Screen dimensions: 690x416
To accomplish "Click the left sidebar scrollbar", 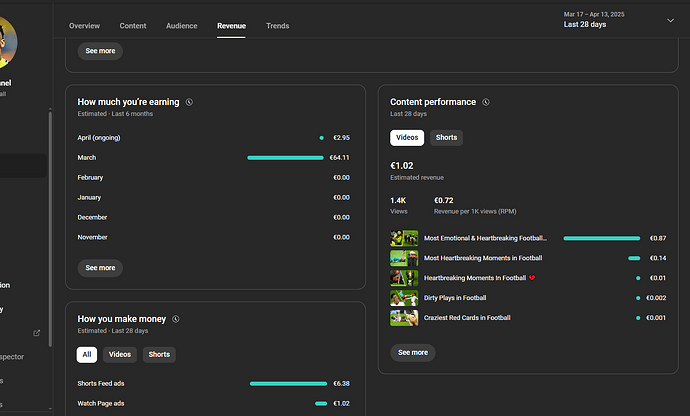I will (50, 229).
